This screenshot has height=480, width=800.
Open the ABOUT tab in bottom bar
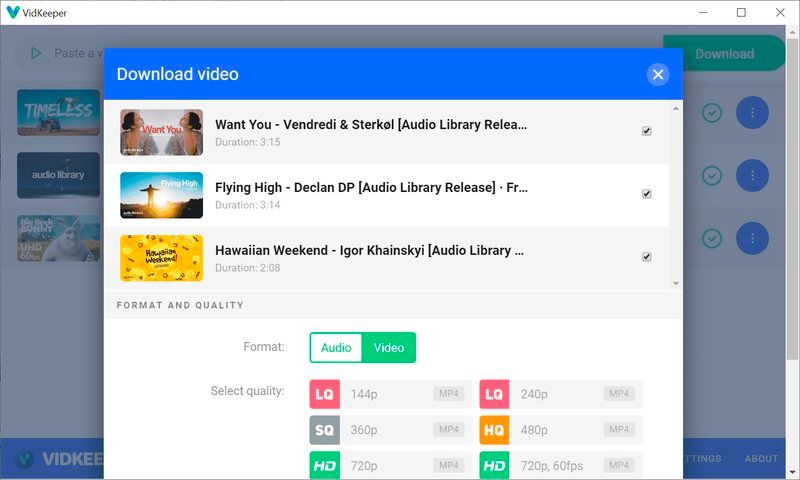pos(761,459)
